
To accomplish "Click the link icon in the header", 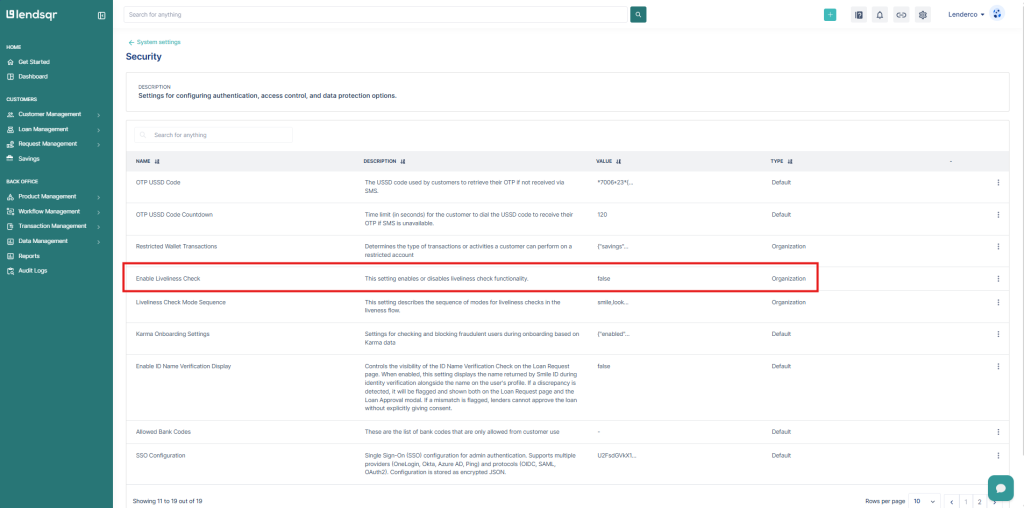I will (x=901, y=15).
